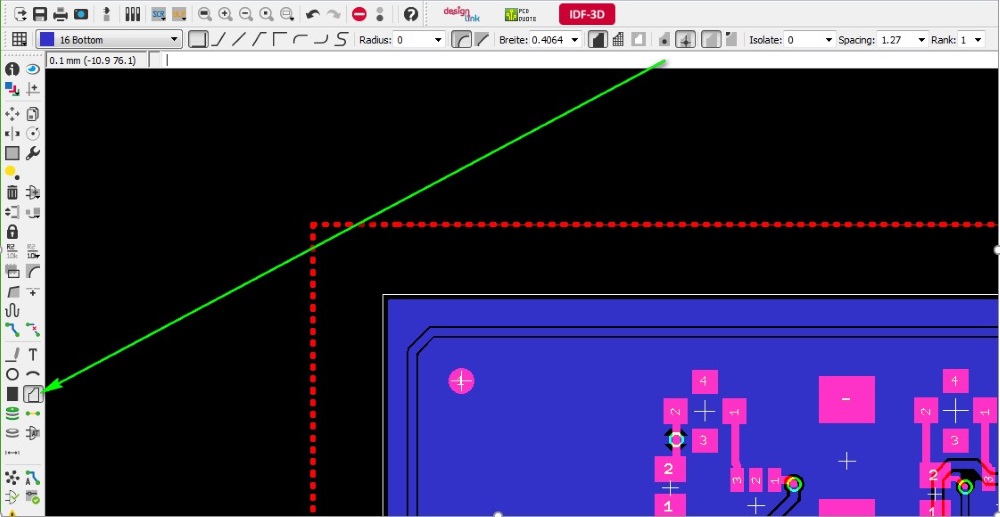Open the Help question mark icon

click(x=411, y=14)
